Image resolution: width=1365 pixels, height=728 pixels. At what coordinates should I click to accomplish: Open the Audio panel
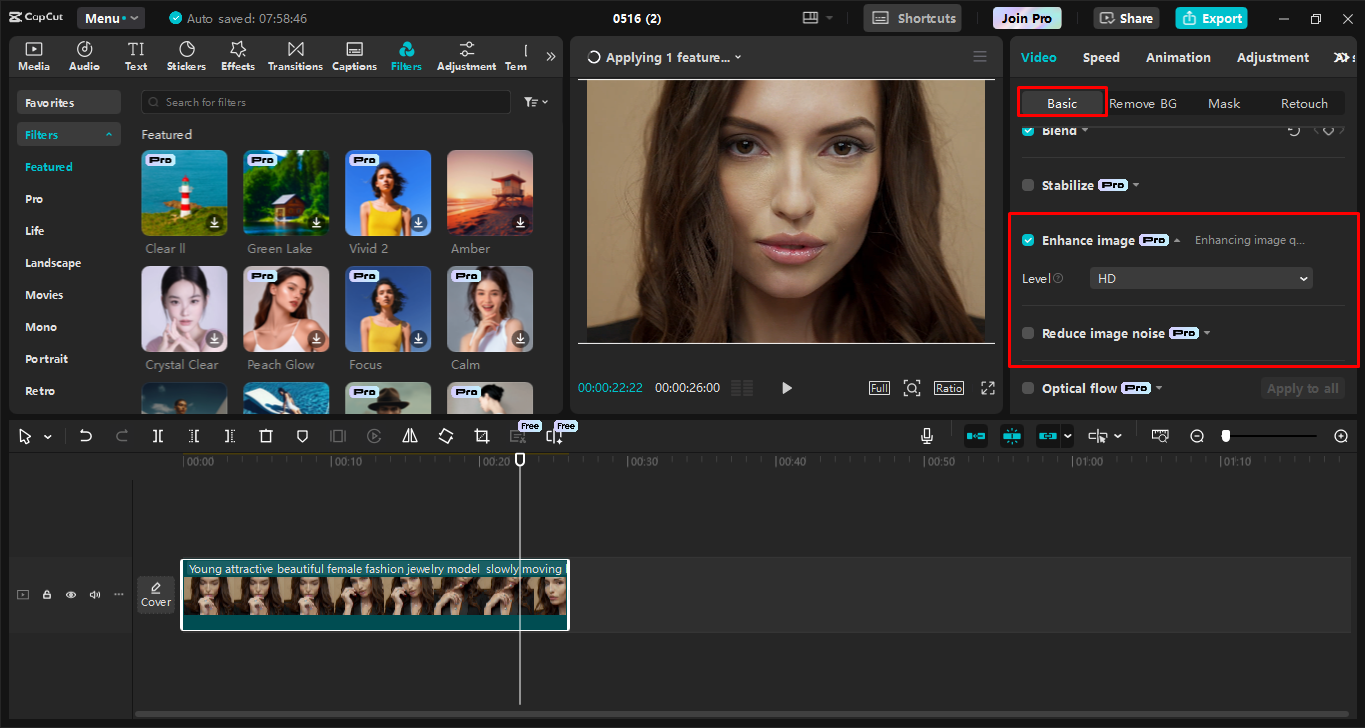click(x=84, y=55)
